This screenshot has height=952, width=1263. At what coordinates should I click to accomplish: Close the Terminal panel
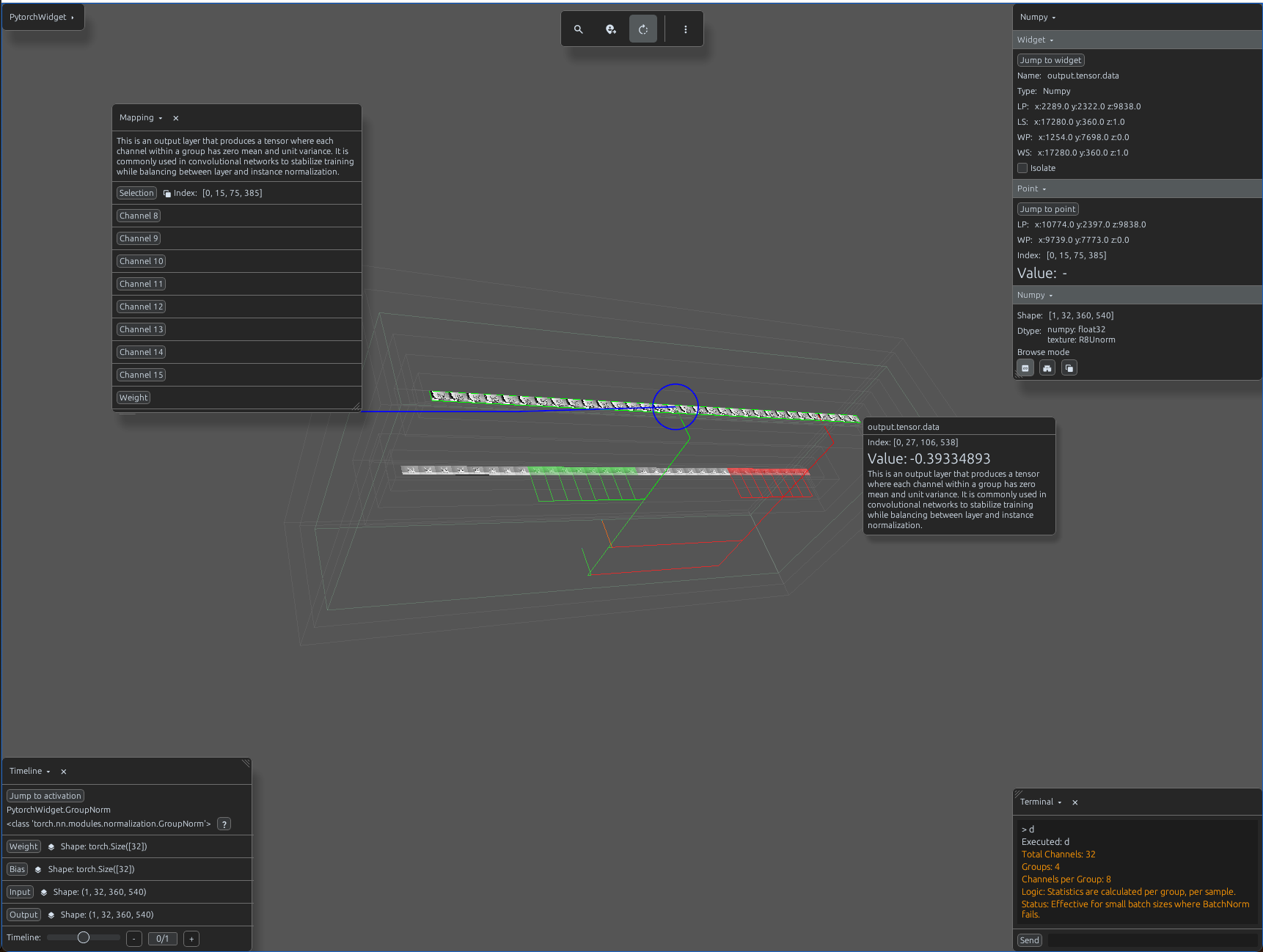[1075, 802]
